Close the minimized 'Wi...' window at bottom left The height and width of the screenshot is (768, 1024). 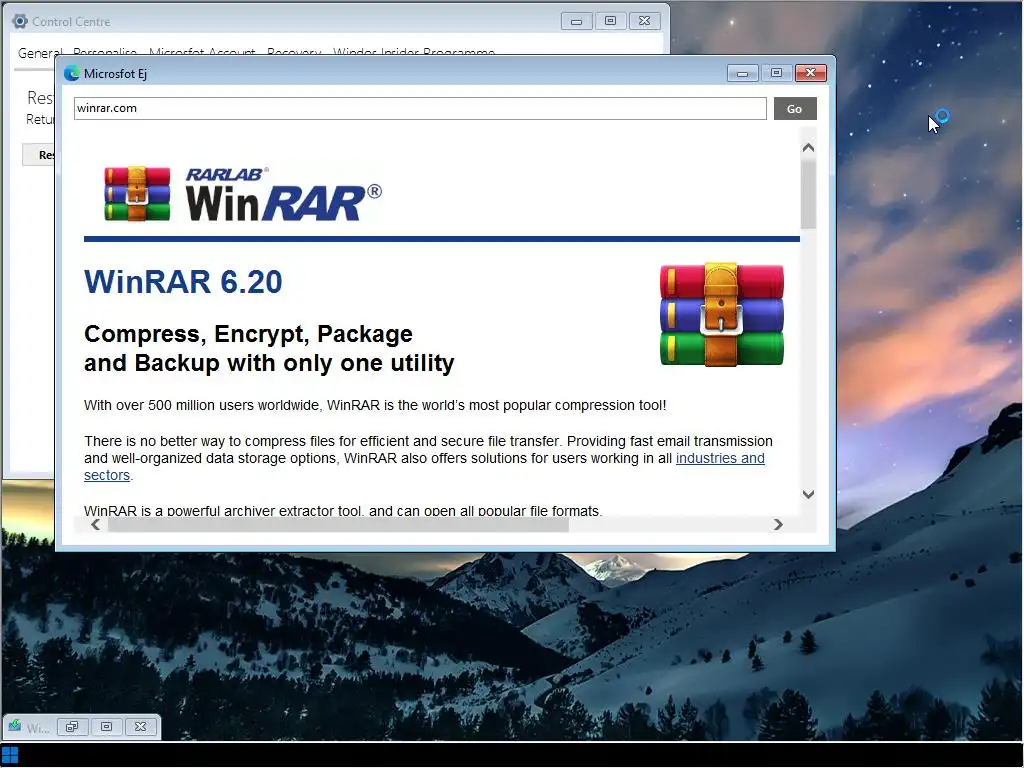tap(140, 727)
